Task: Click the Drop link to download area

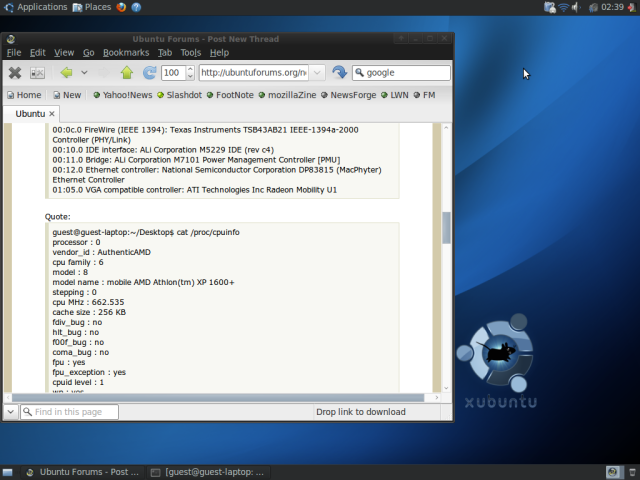Action: 361,412
